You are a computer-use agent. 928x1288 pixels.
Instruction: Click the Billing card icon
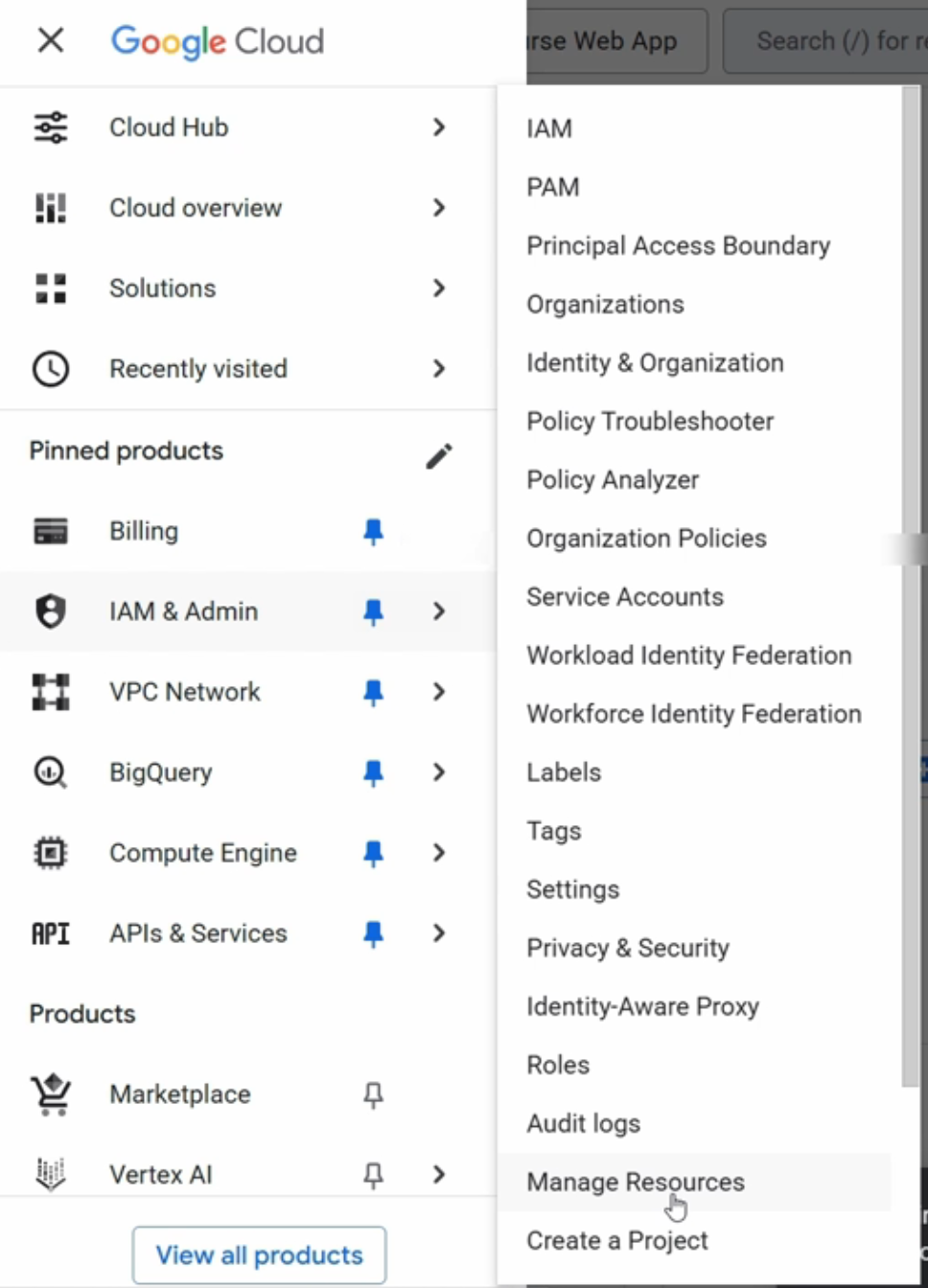[51, 531]
